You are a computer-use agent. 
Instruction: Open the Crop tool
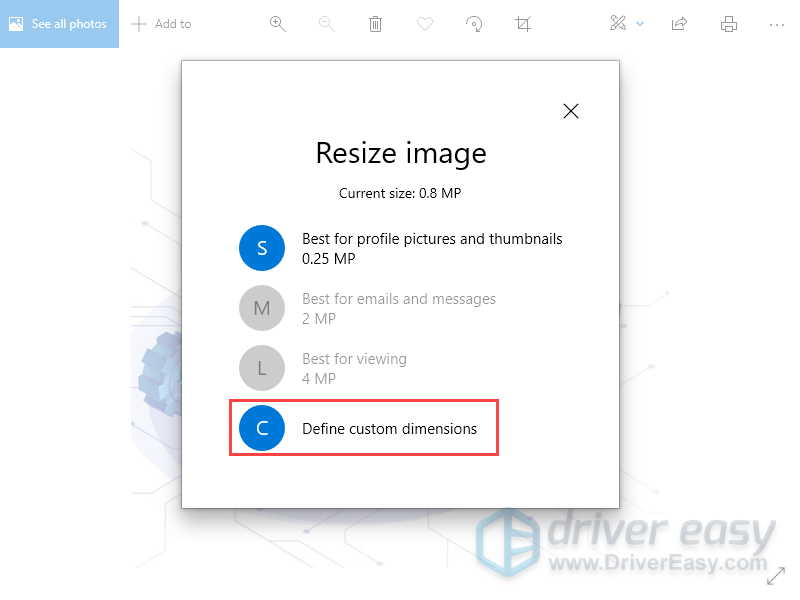point(522,23)
